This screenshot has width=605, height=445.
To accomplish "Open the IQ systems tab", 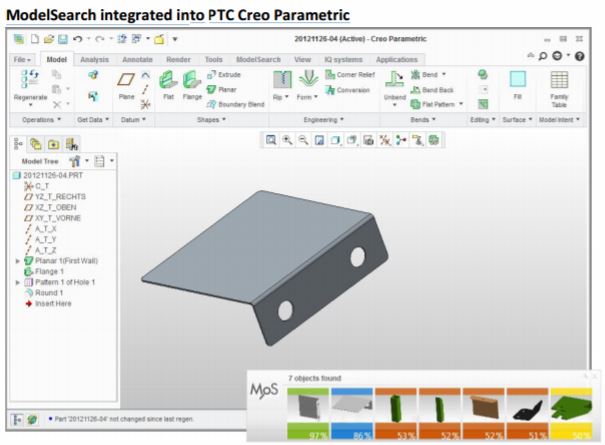I will pyautogui.click(x=343, y=59).
